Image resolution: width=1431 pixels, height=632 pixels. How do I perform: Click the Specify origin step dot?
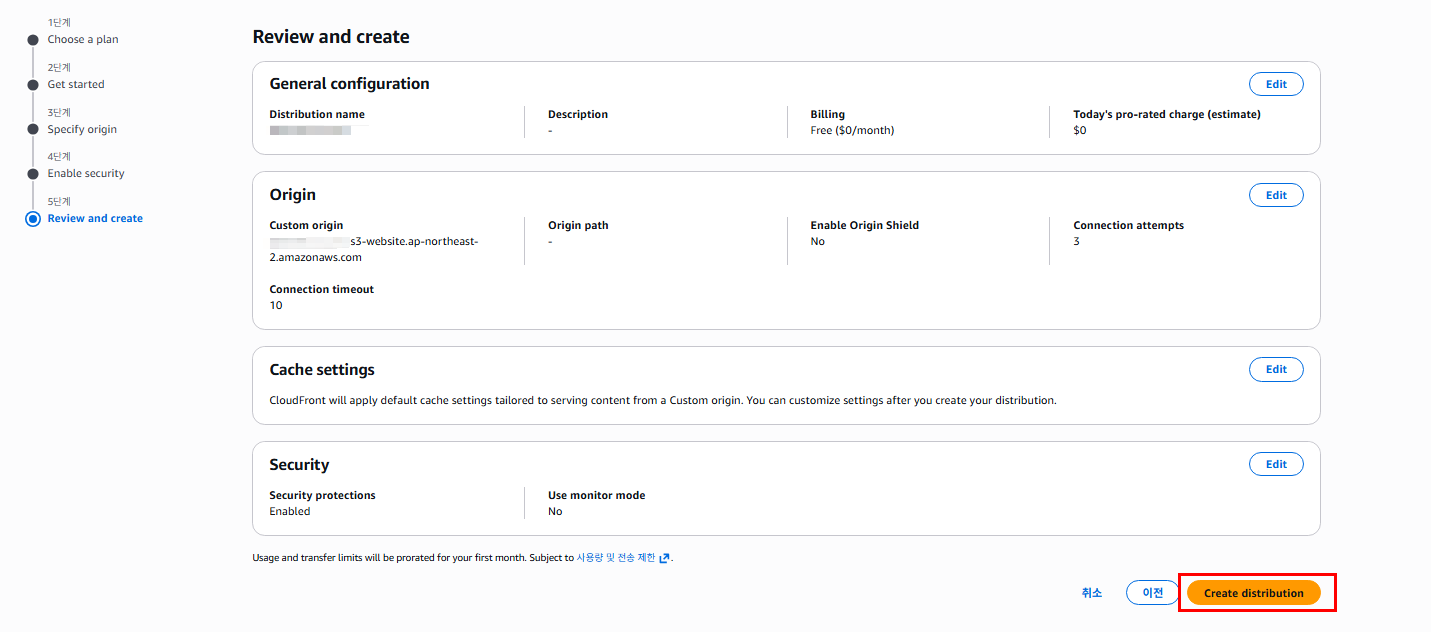pyautogui.click(x=33, y=130)
